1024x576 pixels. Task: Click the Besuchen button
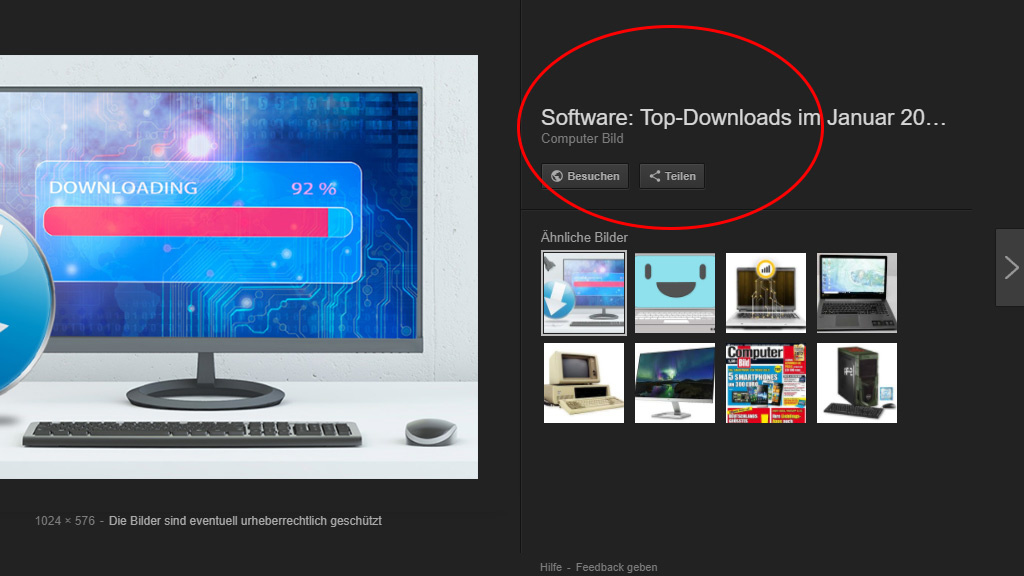tap(585, 176)
